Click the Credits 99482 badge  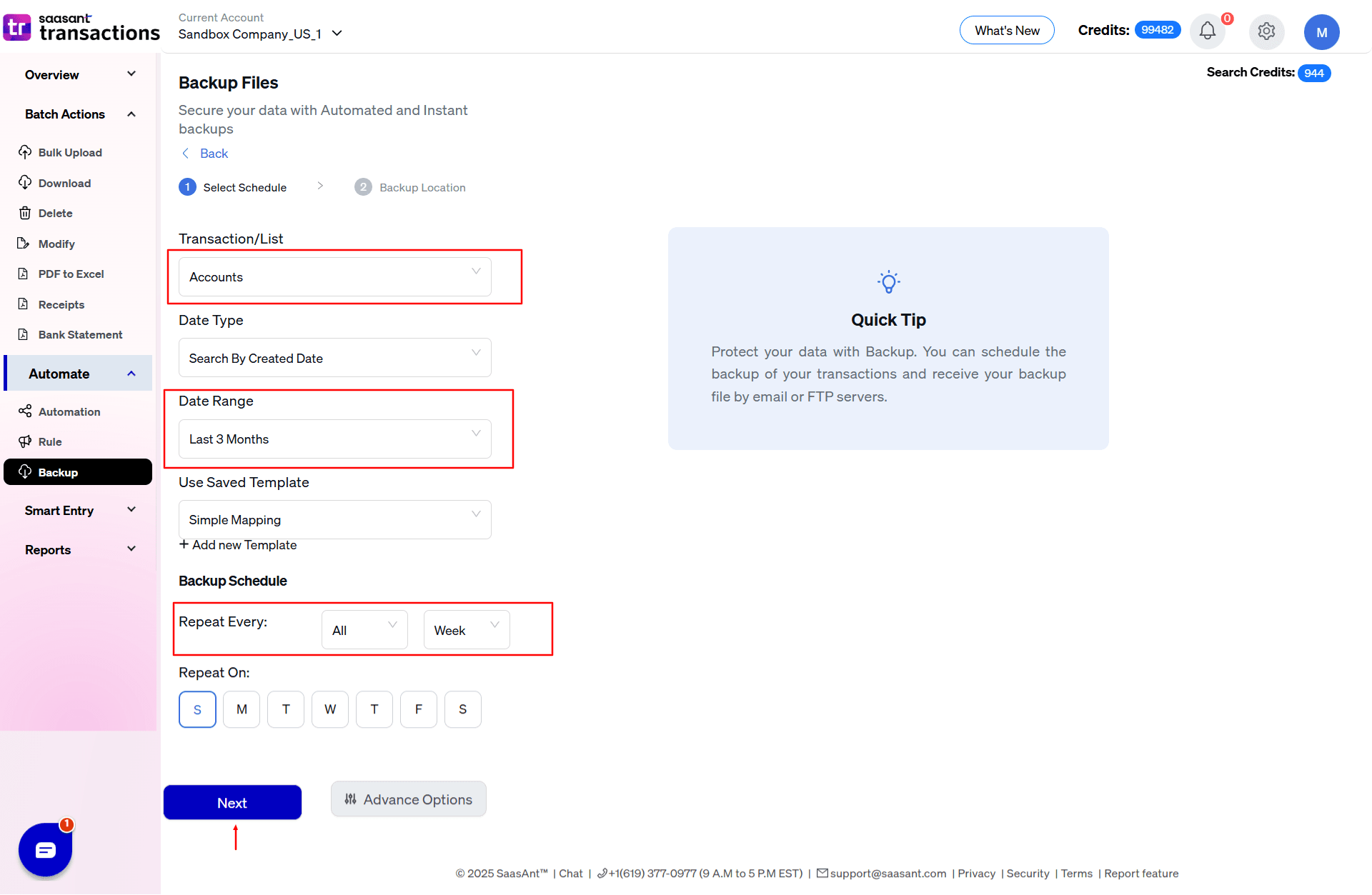point(1158,30)
